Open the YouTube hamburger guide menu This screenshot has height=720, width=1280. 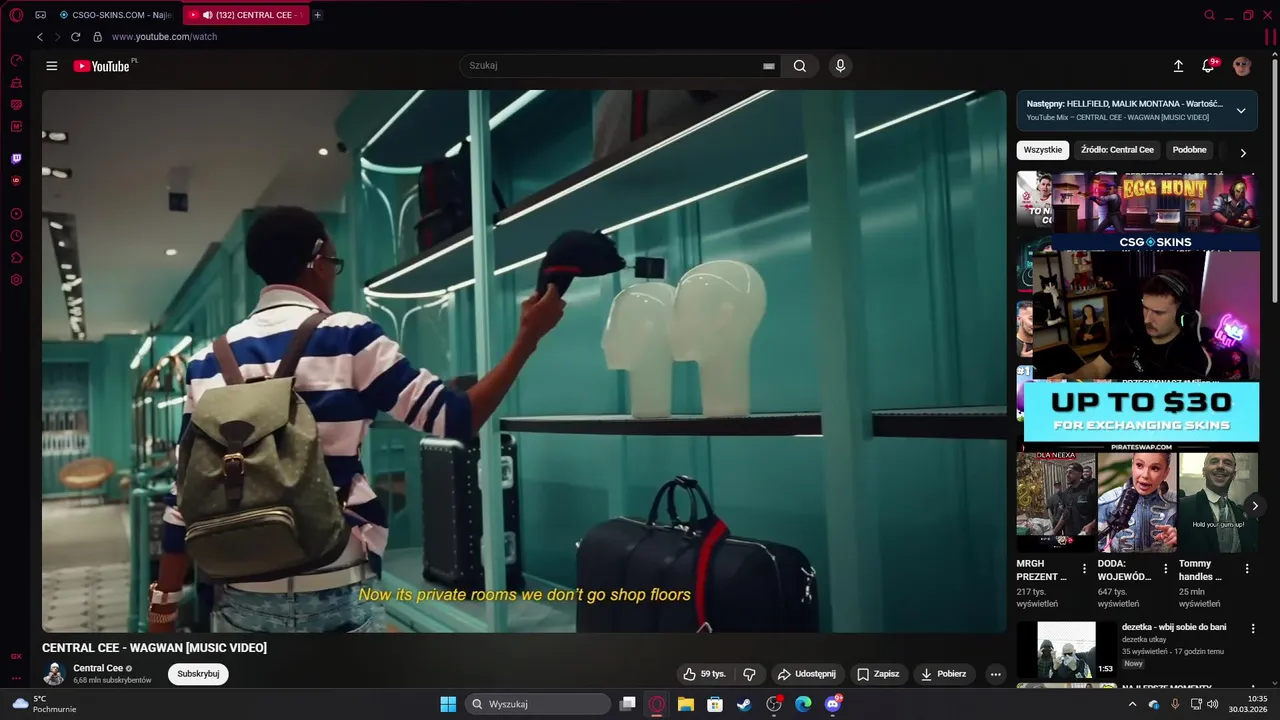(x=52, y=66)
